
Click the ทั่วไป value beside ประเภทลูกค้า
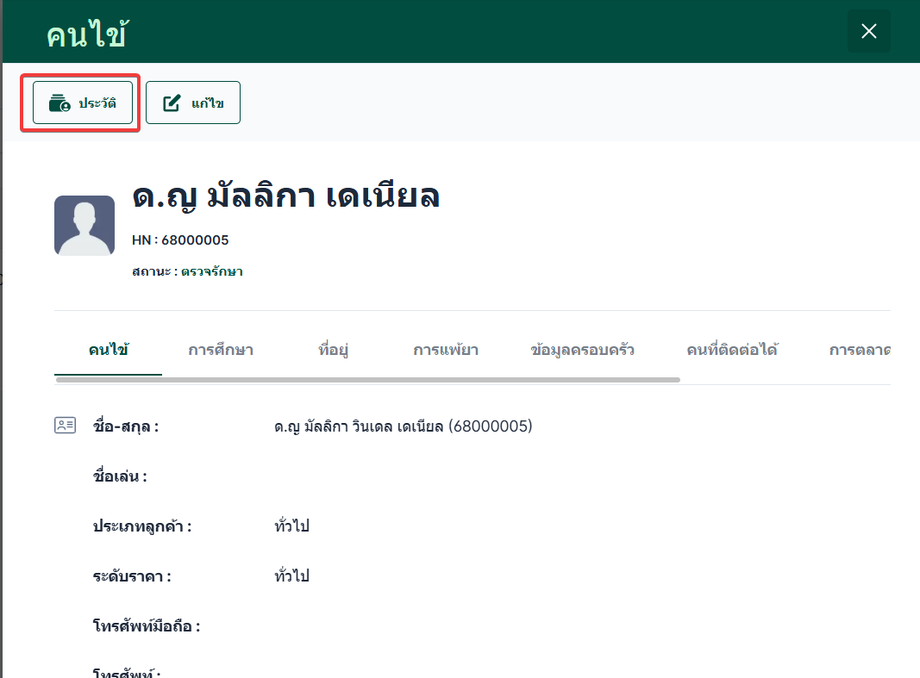click(292, 526)
